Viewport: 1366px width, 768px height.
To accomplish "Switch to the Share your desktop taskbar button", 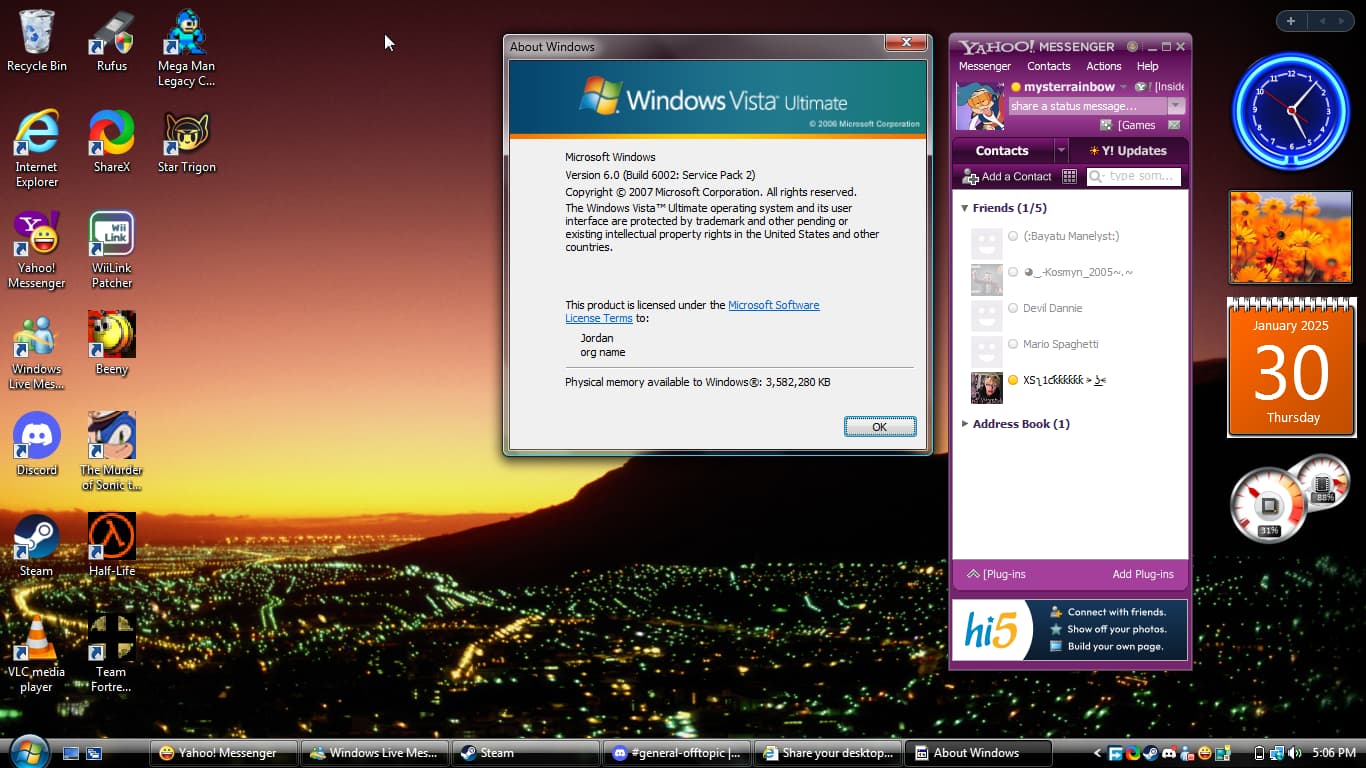I will click(829, 753).
